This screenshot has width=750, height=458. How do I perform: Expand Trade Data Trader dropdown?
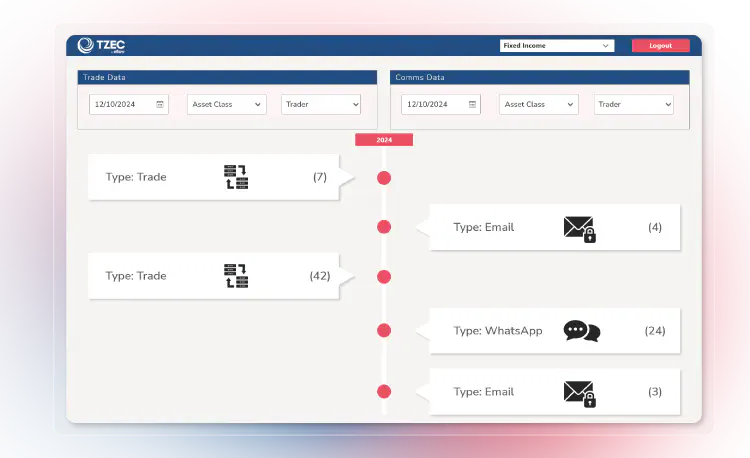pyautogui.click(x=322, y=104)
